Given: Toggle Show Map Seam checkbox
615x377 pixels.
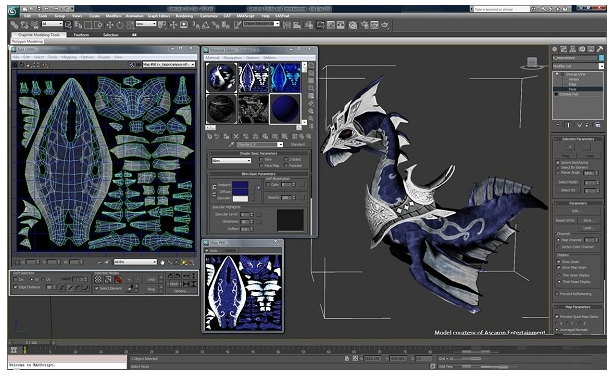Looking at the screenshot, I should tap(558, 268).
